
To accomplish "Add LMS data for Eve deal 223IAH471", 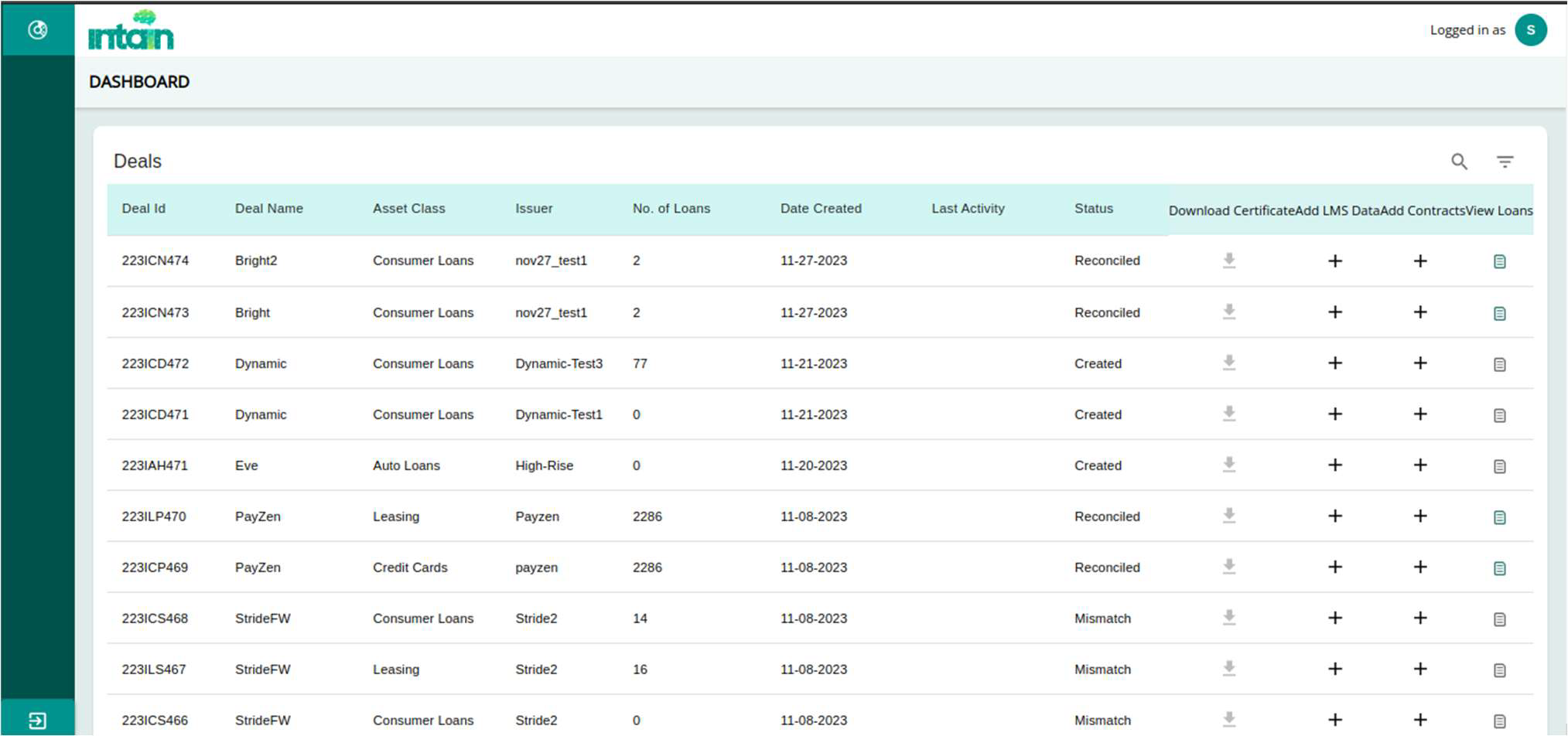I will coord(1334,465).
